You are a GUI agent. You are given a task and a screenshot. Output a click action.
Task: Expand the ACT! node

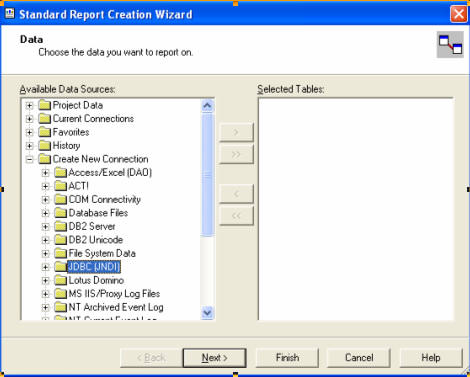point(45,186)
